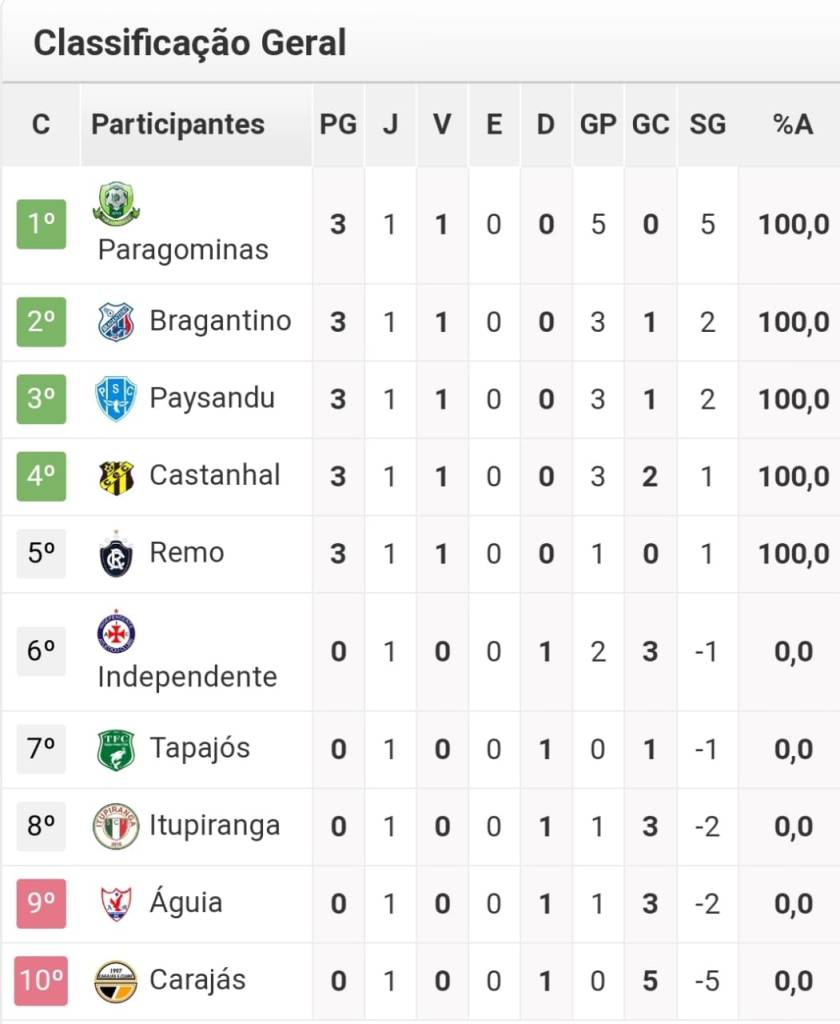This screenshot has width=840, height=1024.
Task: Click the green 1º position badge
Action: pos(41,224)
